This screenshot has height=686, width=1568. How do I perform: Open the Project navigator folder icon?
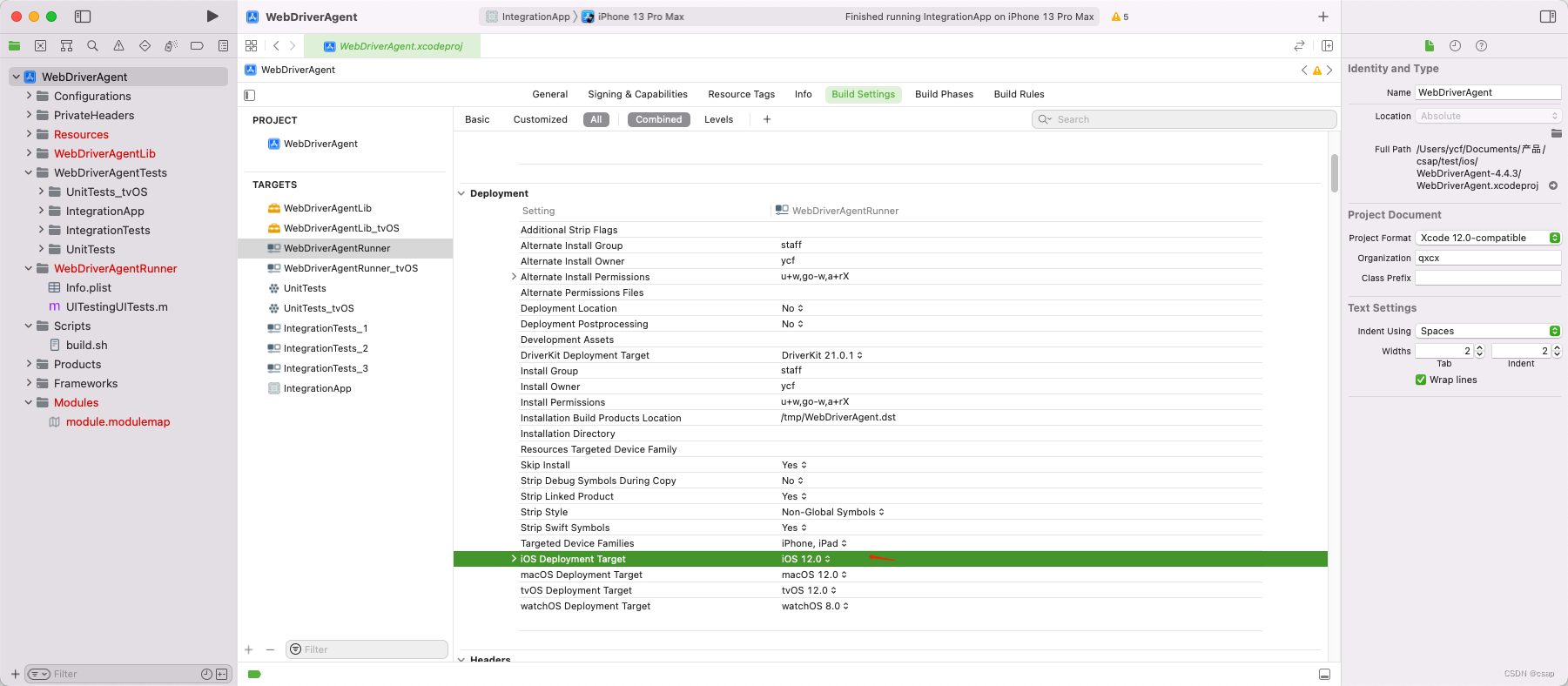click(14, 46)
